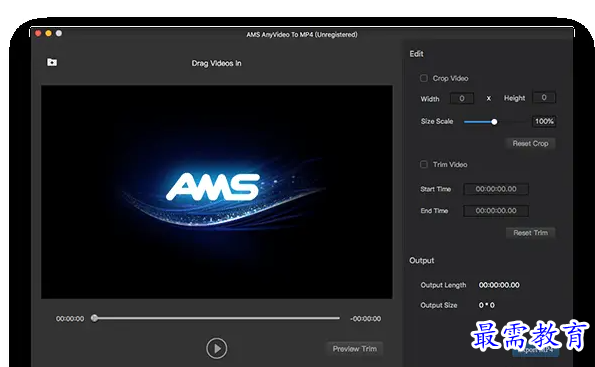Viewport: 595px width, 367px height.
Task: Click the Width input field
Action: 462,99
